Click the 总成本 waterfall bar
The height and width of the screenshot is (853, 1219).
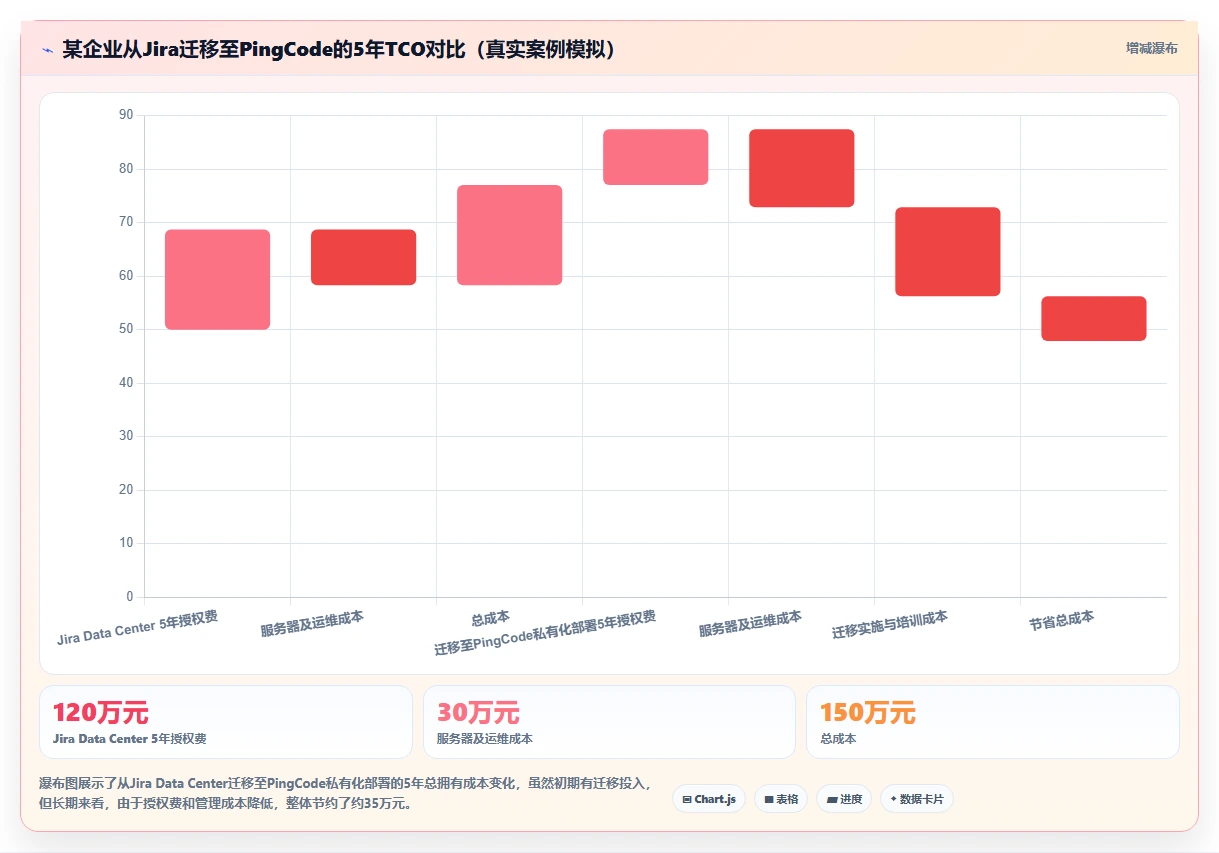pos(509,235)
